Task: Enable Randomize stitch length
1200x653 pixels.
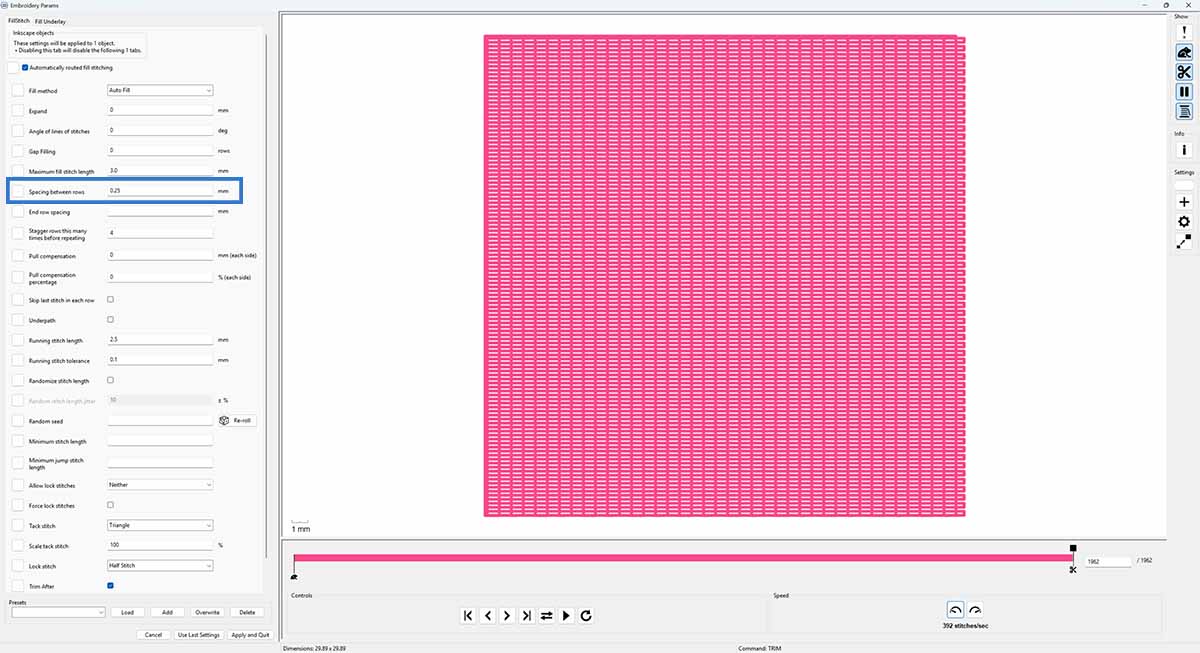Action: 109,380
